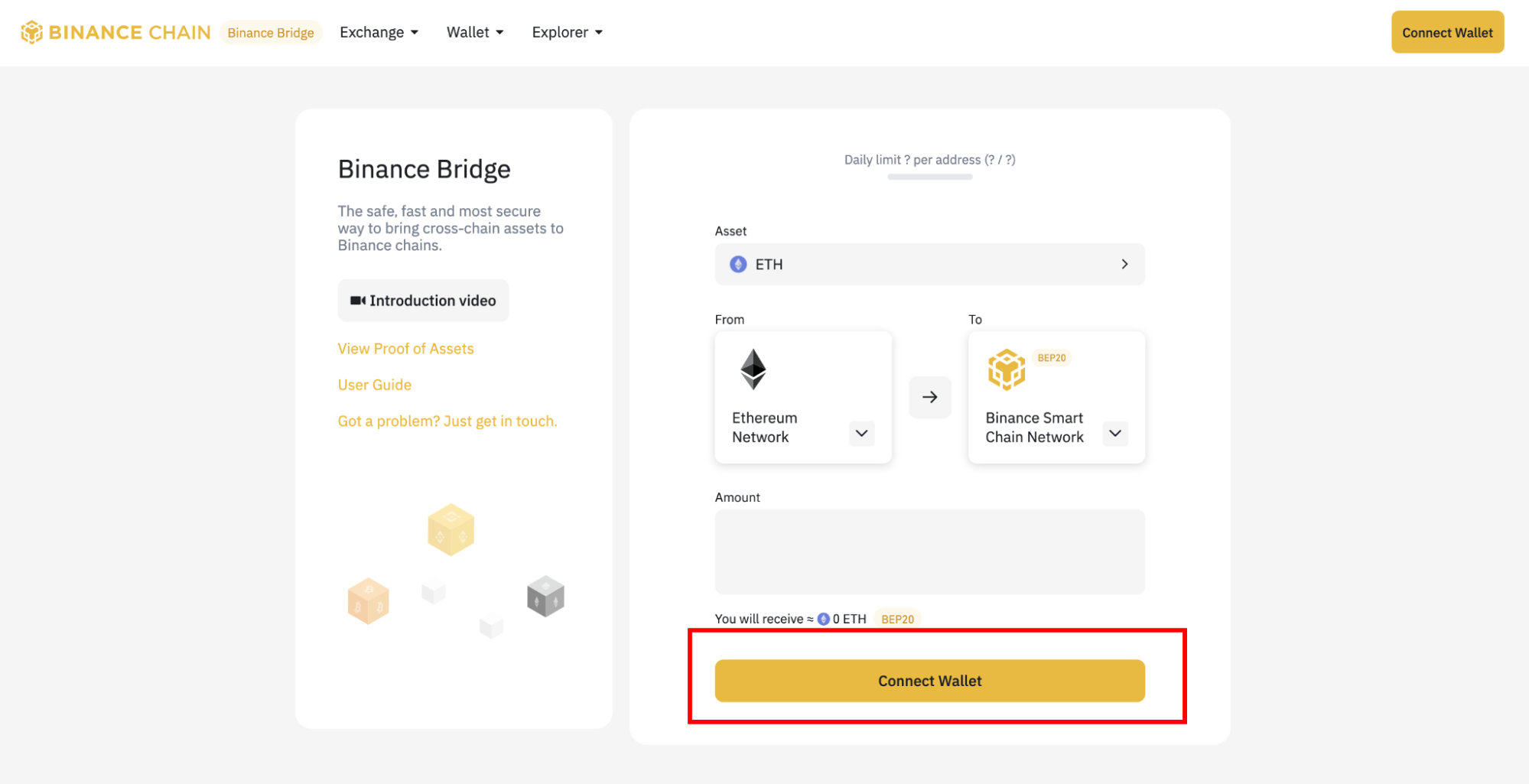Open the Explorer menu
This screenshot has height=784, width=1529.
point(567,32)
